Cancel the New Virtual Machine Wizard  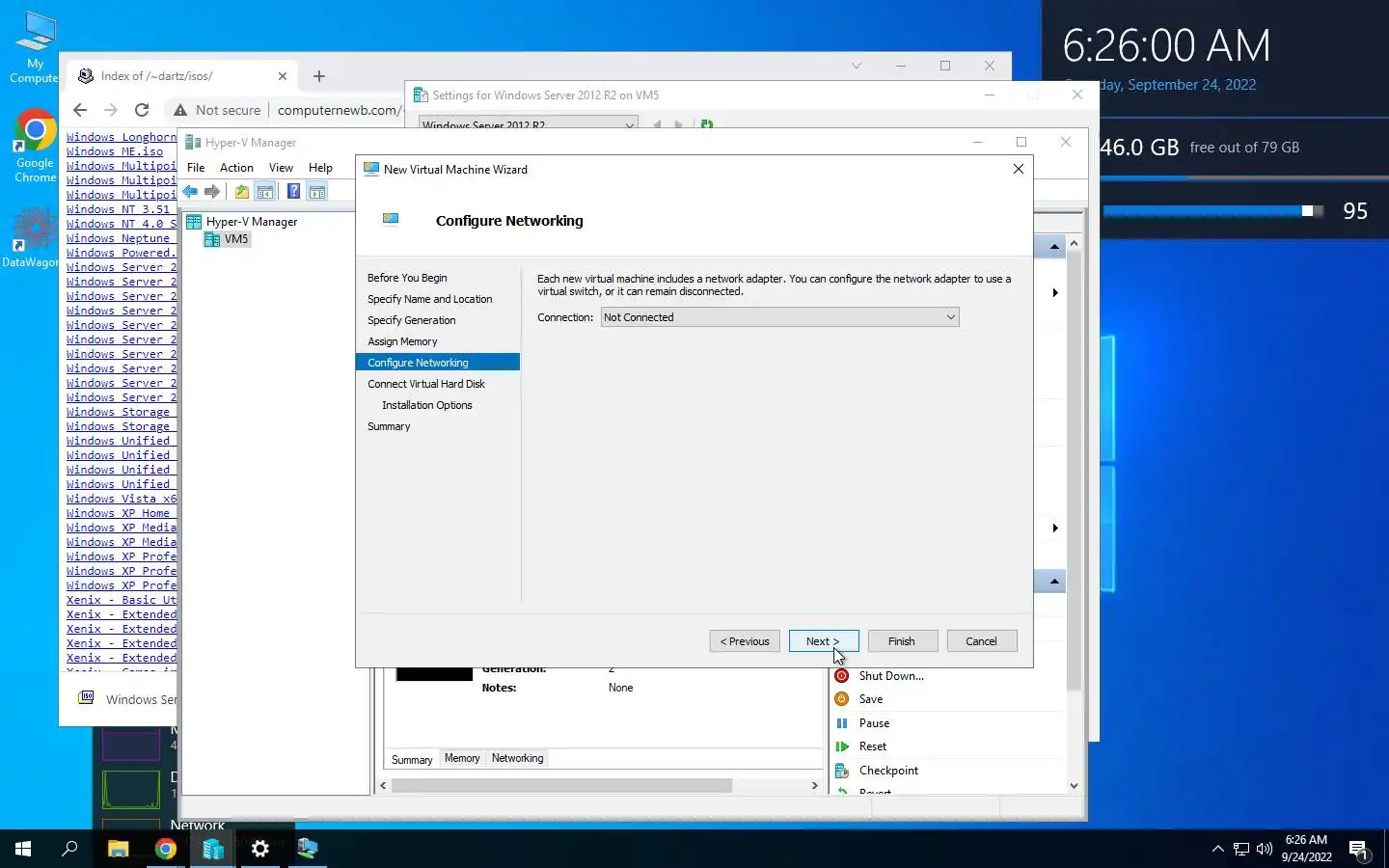tap(982, 641)
